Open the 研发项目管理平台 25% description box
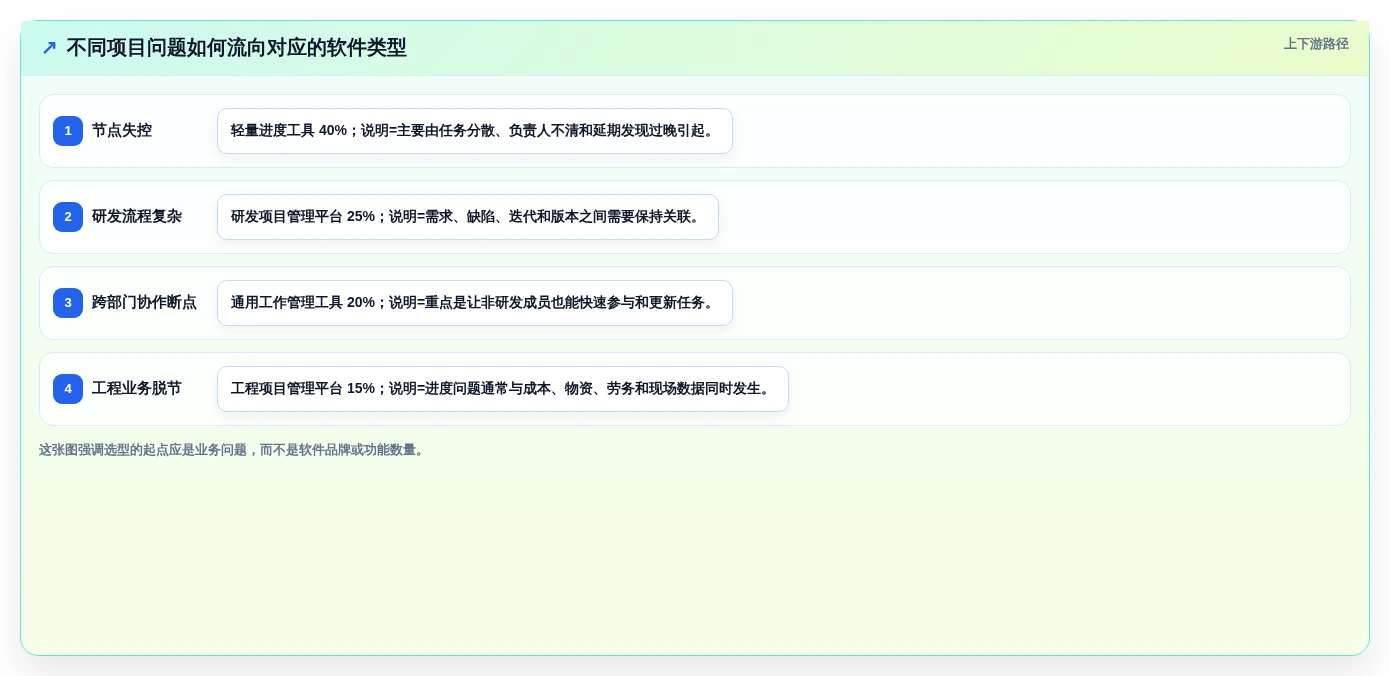Image resolution: width=1390 pixels, height=676 pixels. (x=468, y=217)
